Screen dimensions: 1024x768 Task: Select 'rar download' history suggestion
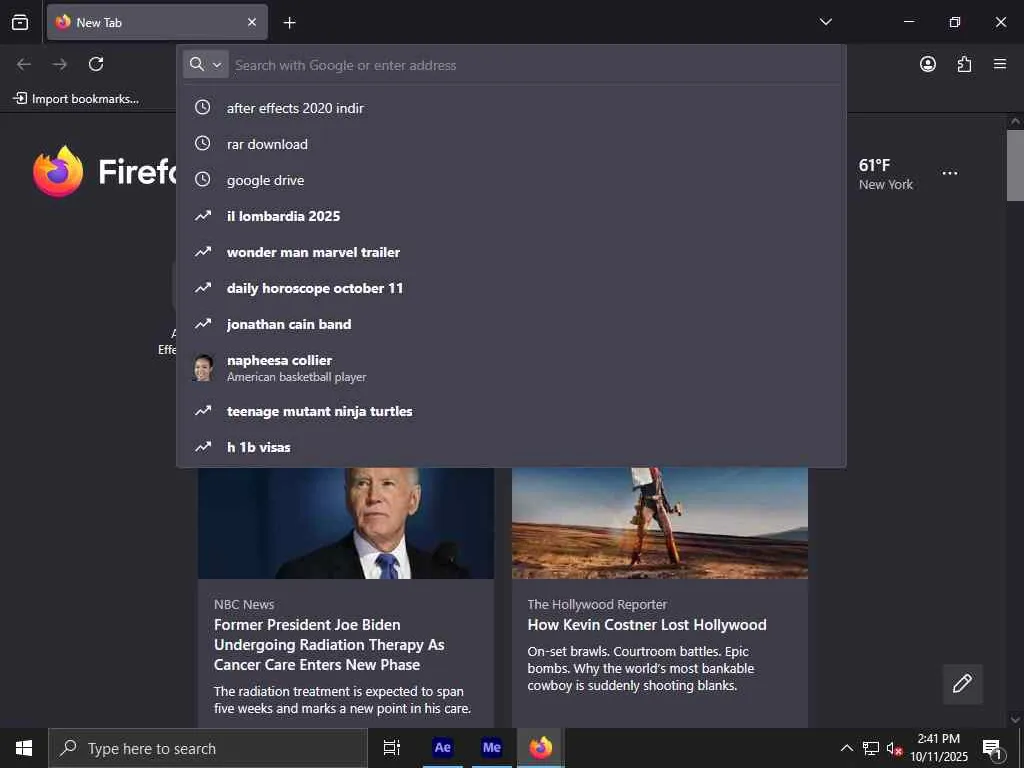[x=511, y=144]
